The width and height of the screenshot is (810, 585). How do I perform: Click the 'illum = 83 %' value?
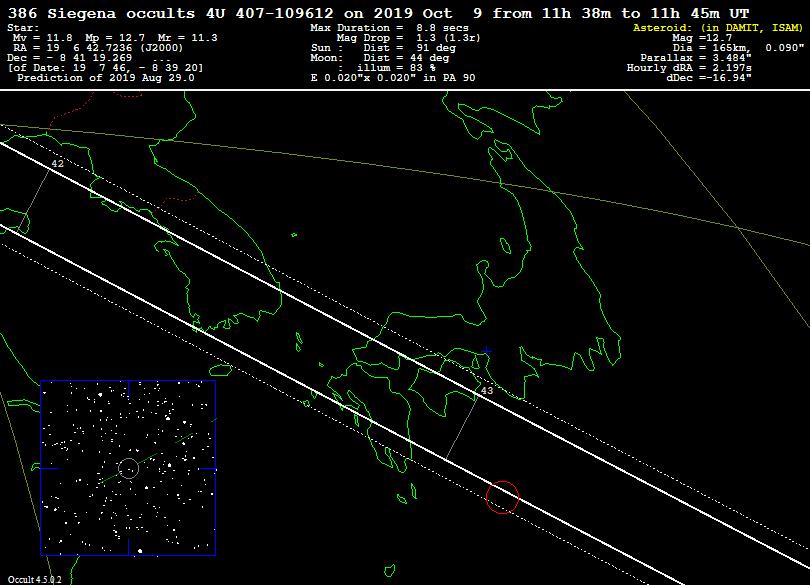(396, 68)
